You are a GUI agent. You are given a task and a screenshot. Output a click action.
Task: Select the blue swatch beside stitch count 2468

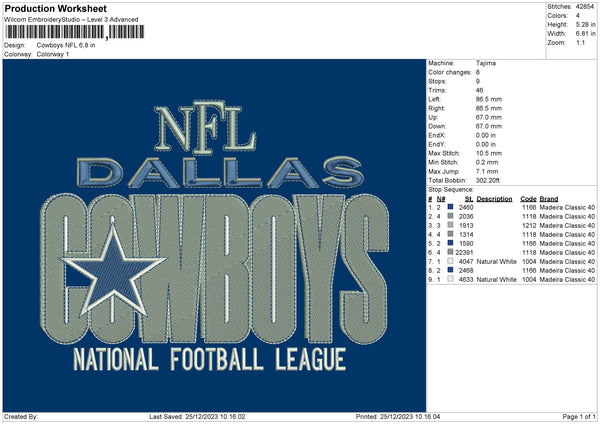coord(450,270)
